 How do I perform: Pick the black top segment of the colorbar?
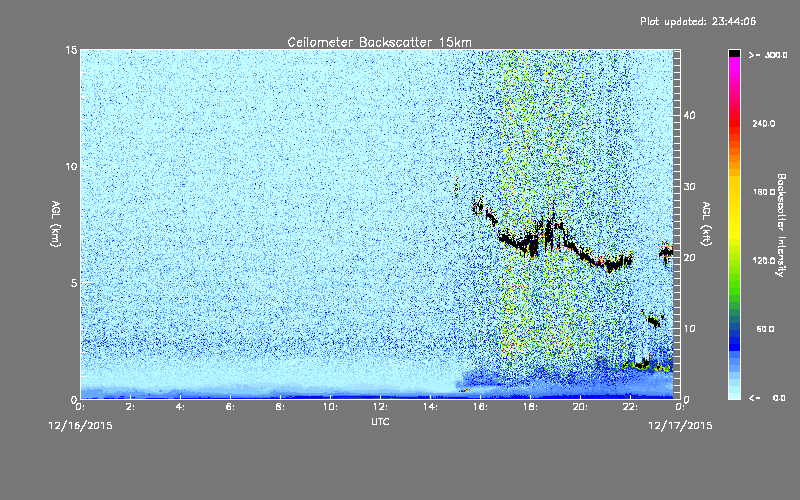tap(734, 53)
